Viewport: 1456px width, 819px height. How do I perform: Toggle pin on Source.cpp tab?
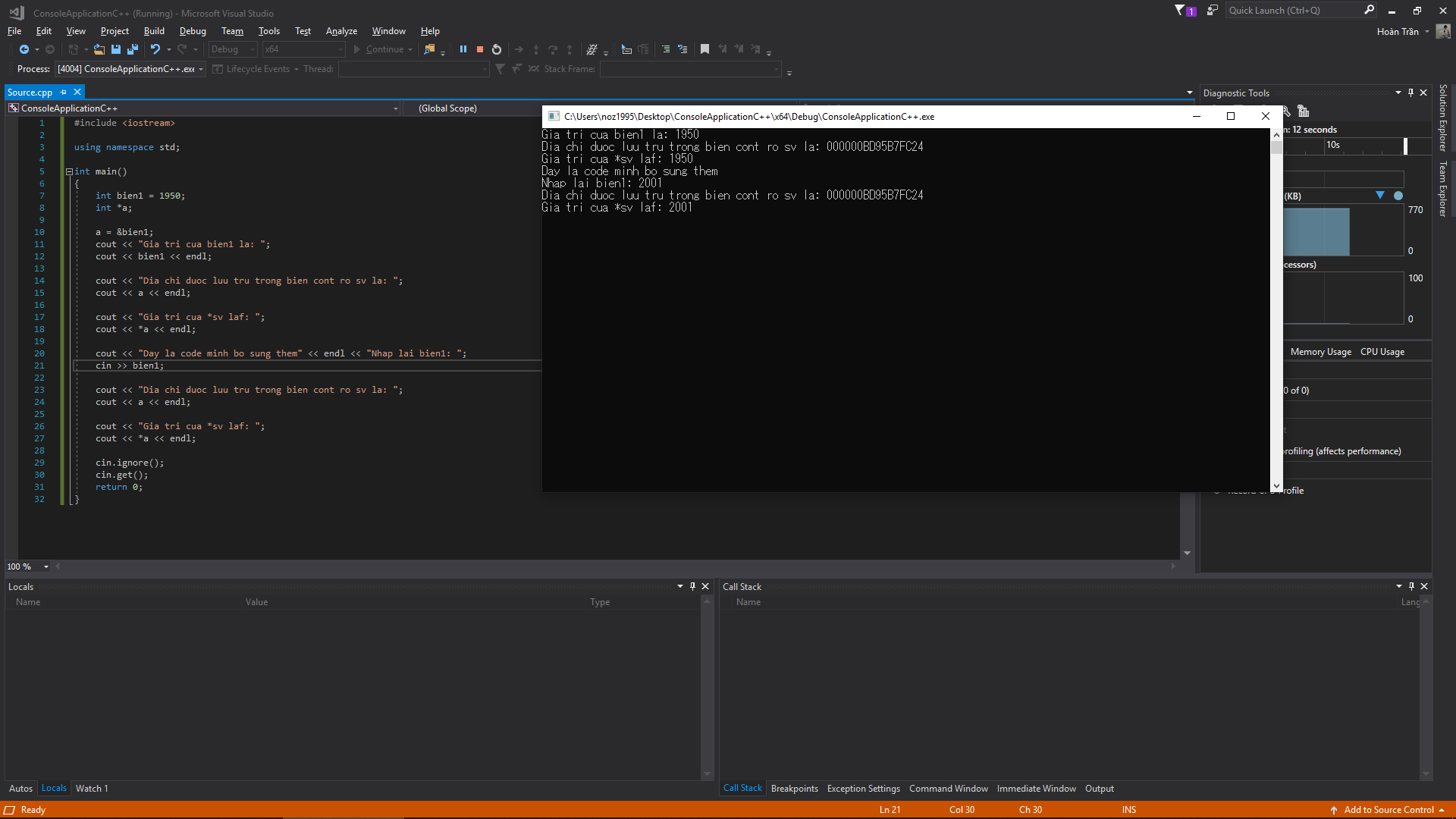[64, 92]
